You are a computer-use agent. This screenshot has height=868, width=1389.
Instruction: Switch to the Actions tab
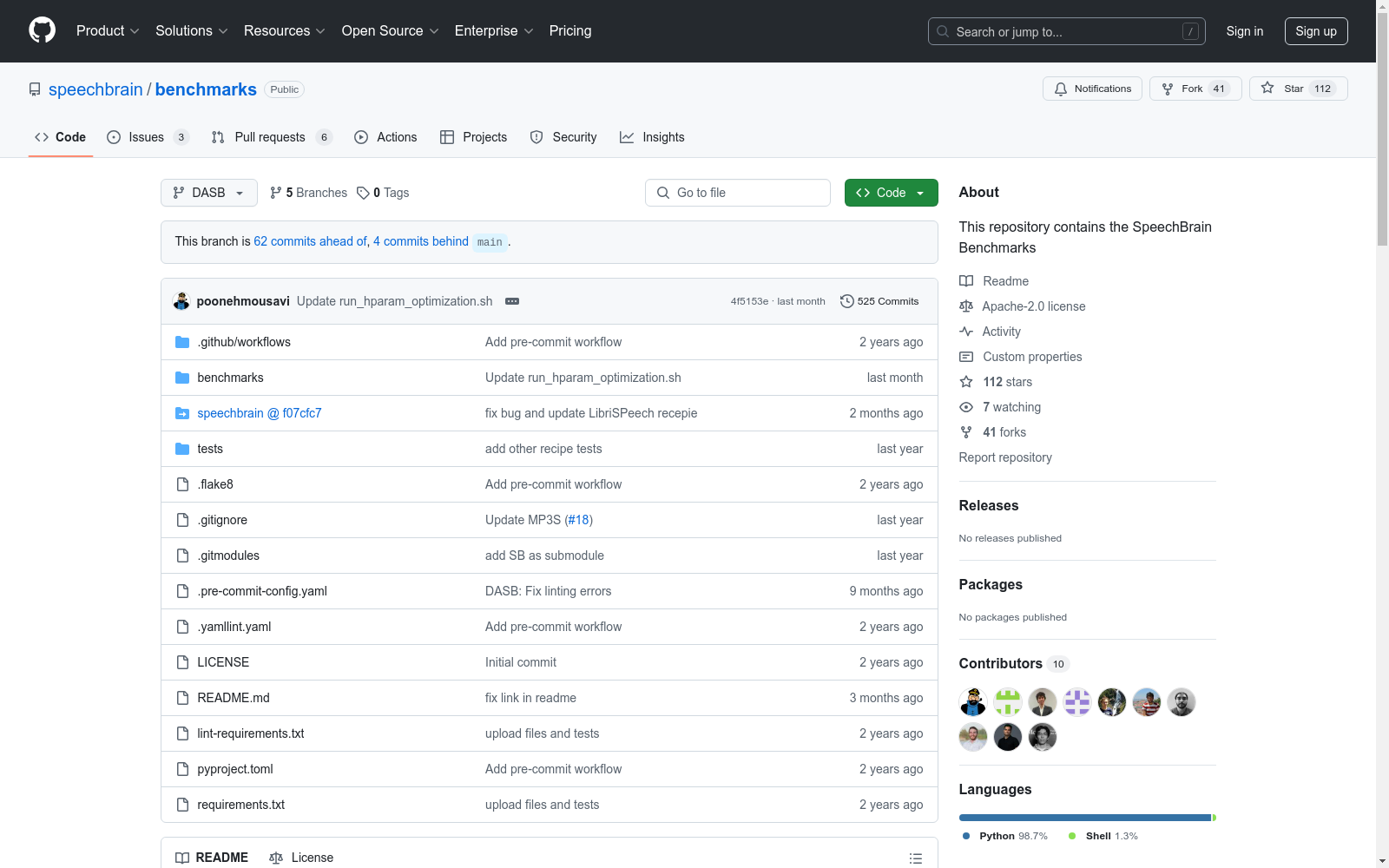[385, 137]
